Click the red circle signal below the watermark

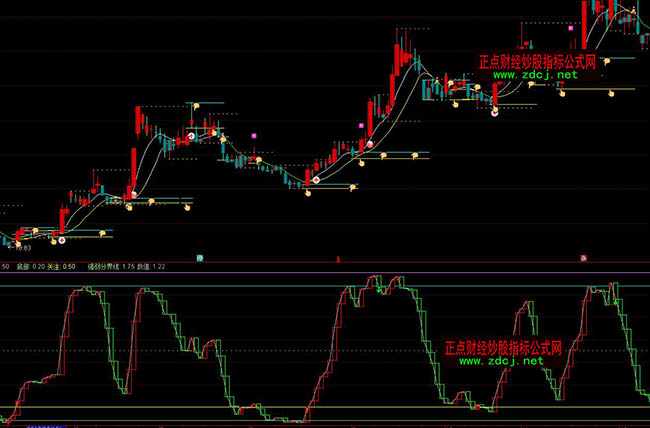coord(494,108)
